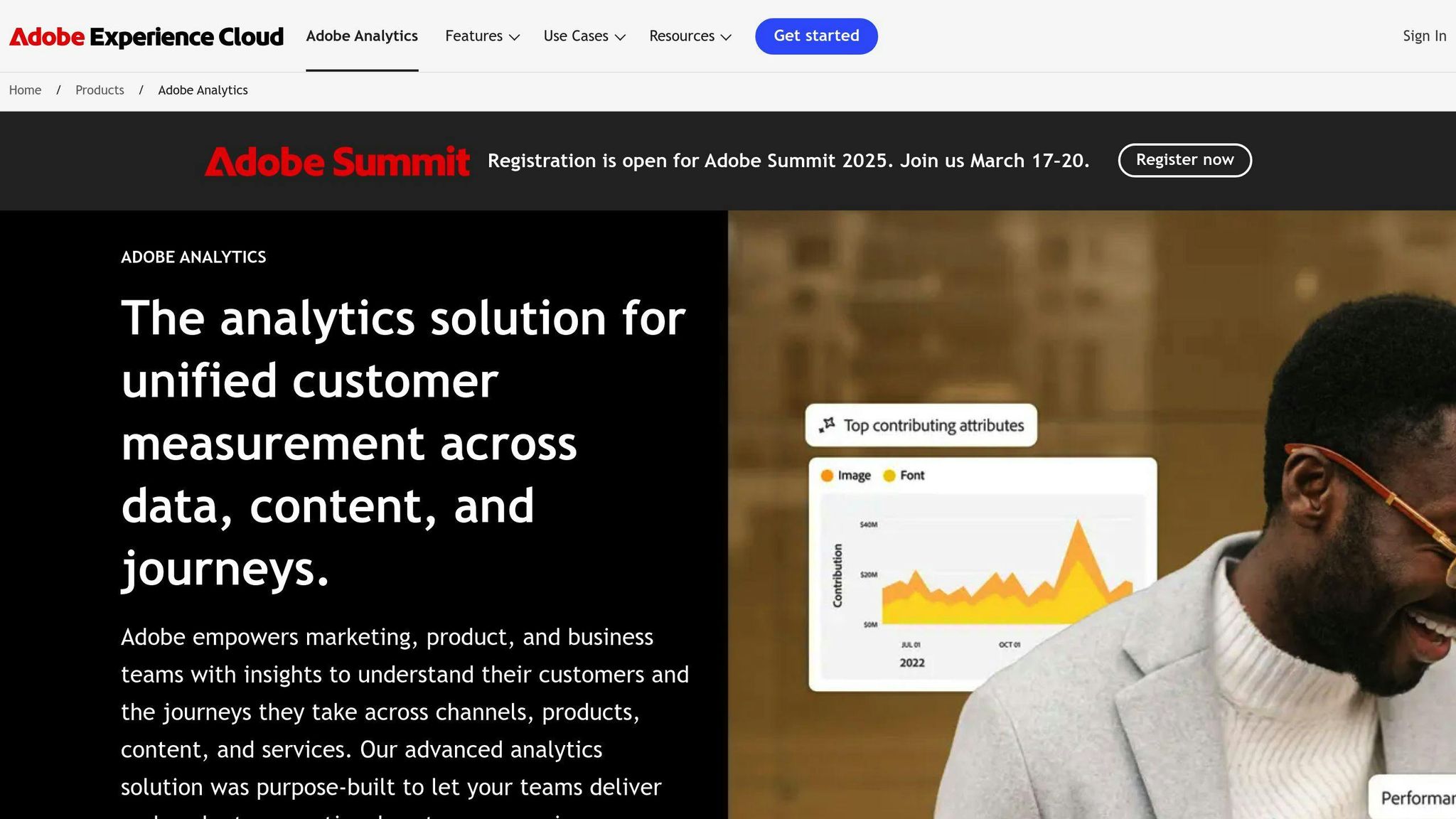
Task: Click the Get started button
Action: (x=815, y=36)
